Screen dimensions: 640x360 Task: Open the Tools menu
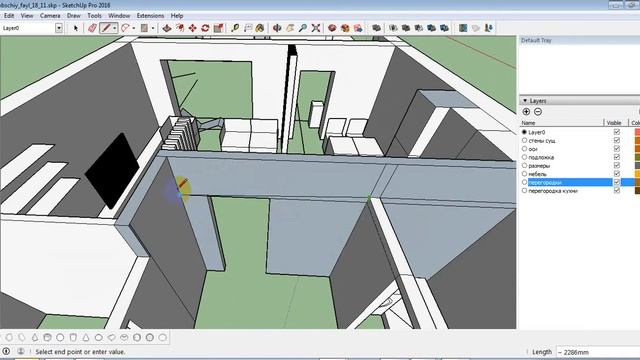(x=94, y=16)
